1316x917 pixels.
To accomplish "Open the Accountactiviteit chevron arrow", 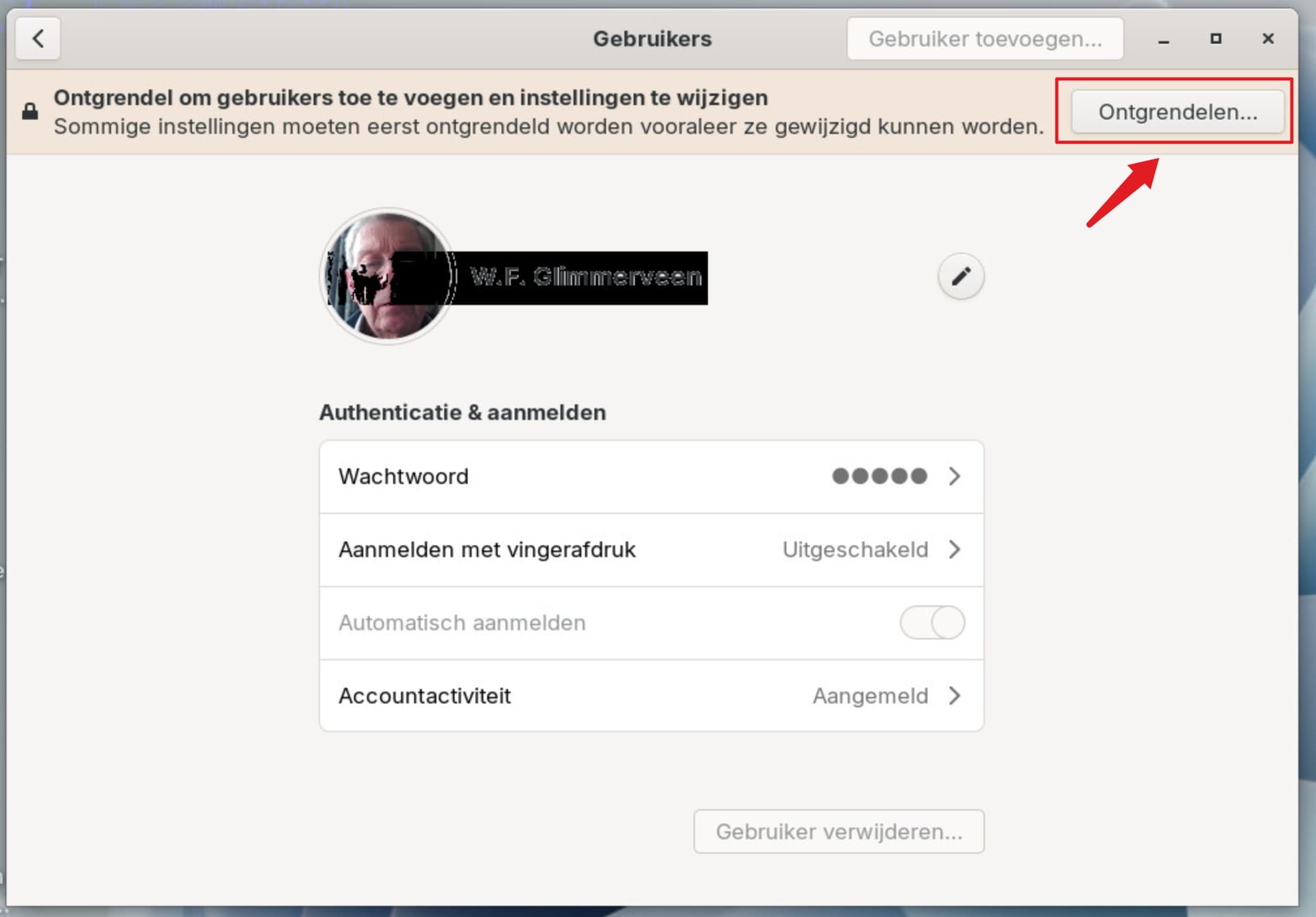I will [954, 696].
